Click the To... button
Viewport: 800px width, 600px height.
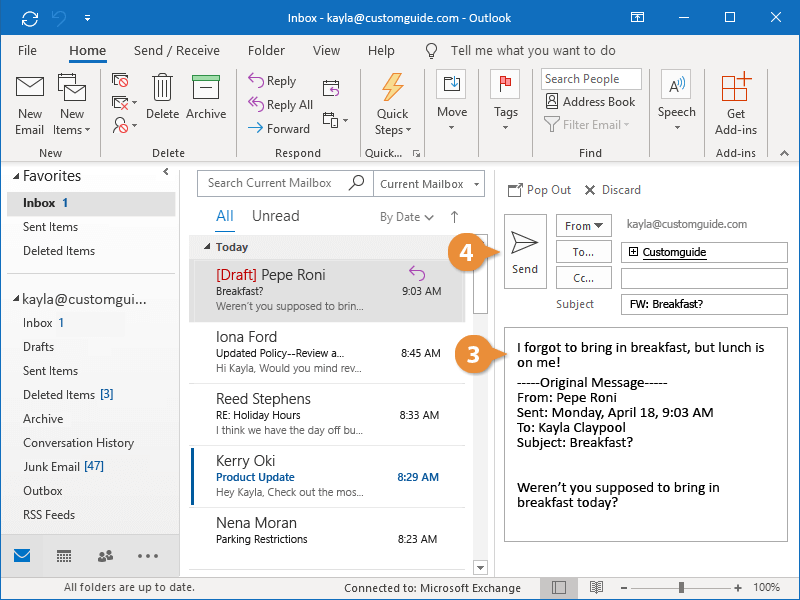click(584, 252)
